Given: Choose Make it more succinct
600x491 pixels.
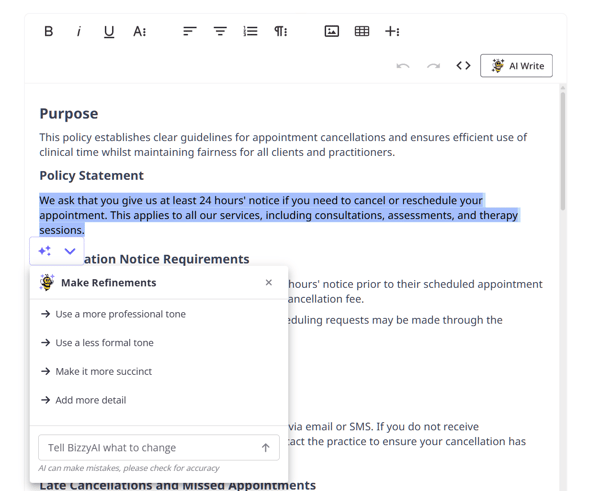Looking at the screenshot, I should coord(103,371).
